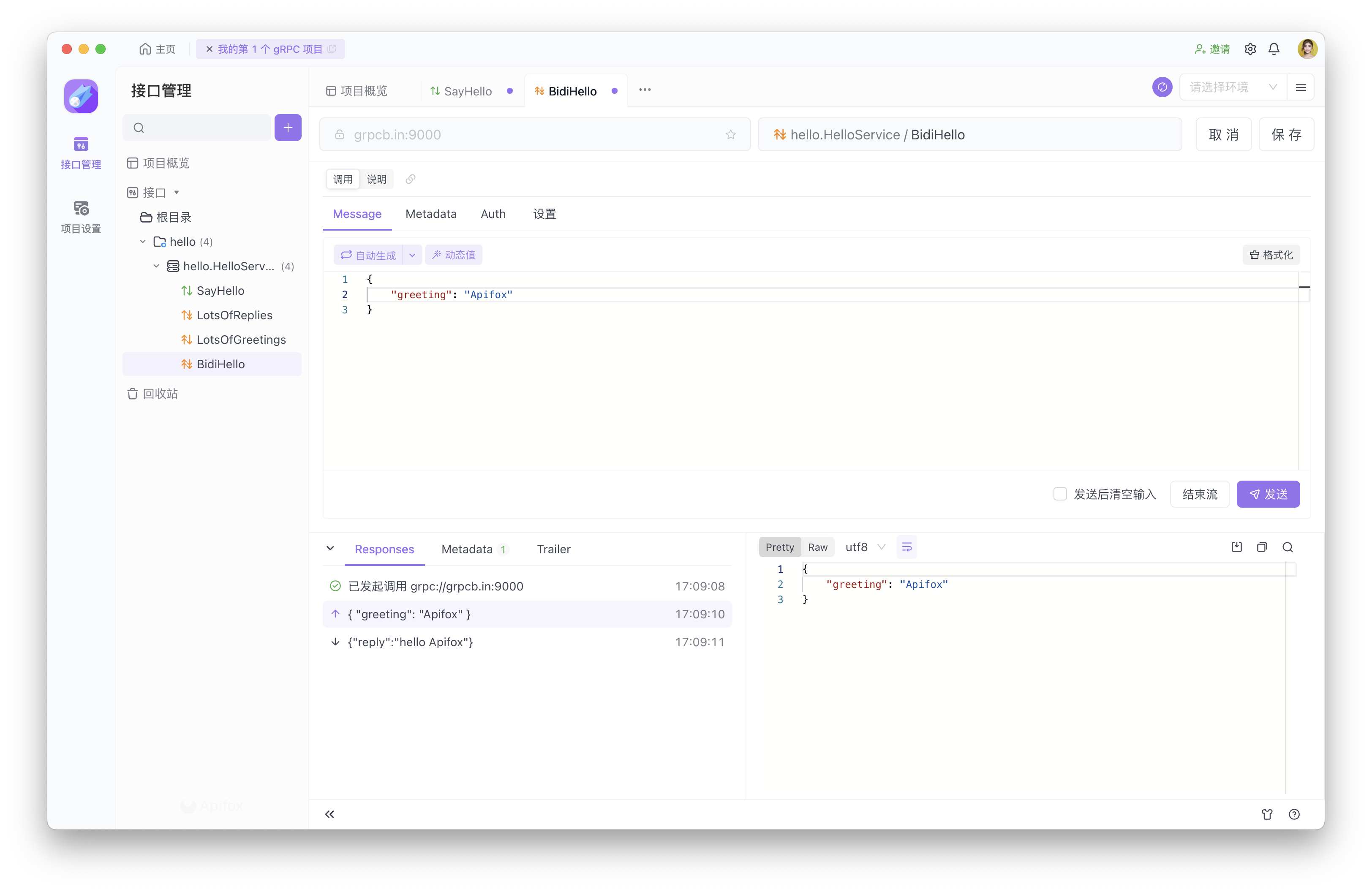Click the word wrap toggle icon
This screenshot has height=892, width=1372.
907,547
